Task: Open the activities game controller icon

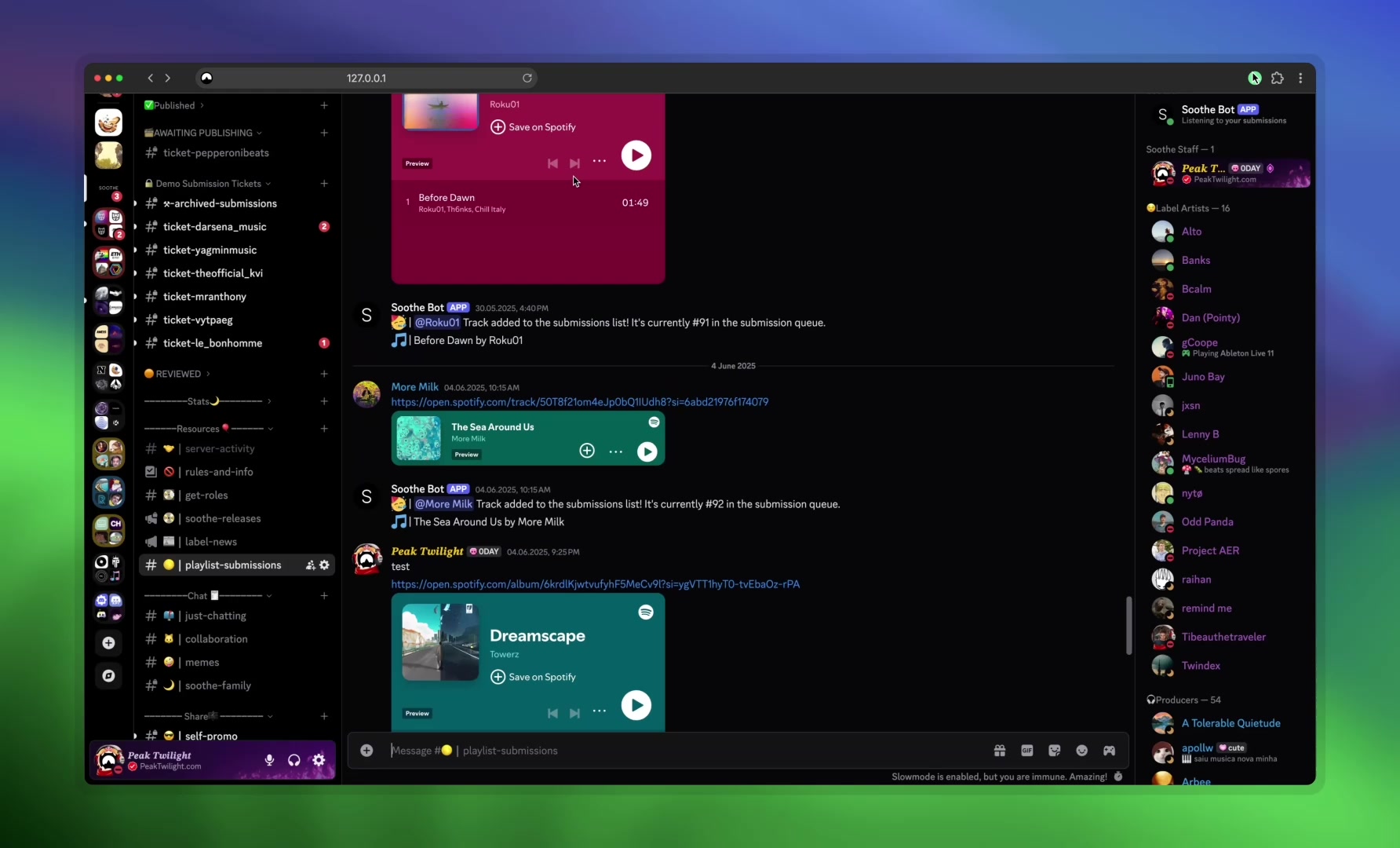Action: pyautogui.click(x=1110, y=751)
